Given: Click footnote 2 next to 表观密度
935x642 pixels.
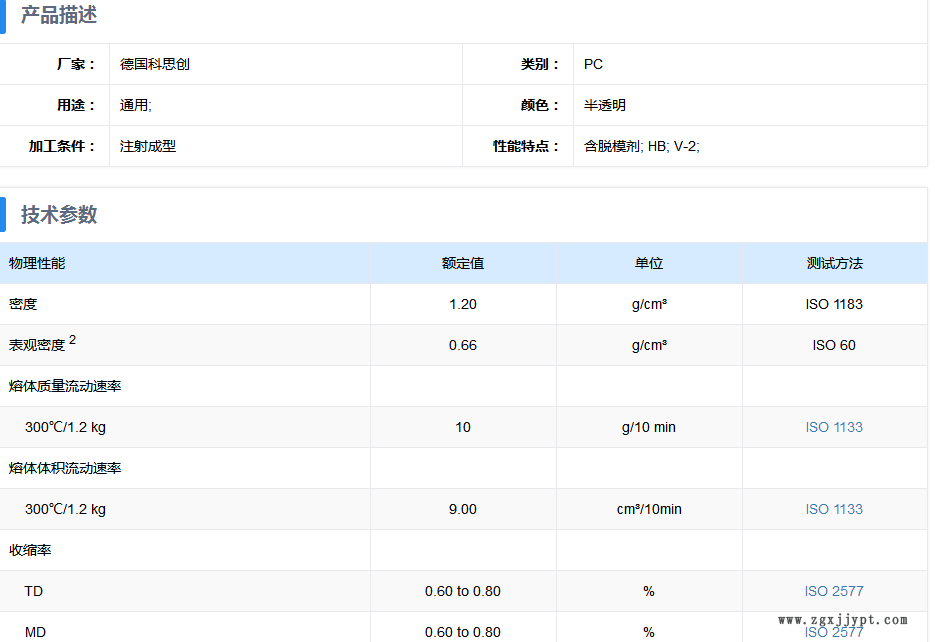Looking at the screenshot, I should (73, 340).
